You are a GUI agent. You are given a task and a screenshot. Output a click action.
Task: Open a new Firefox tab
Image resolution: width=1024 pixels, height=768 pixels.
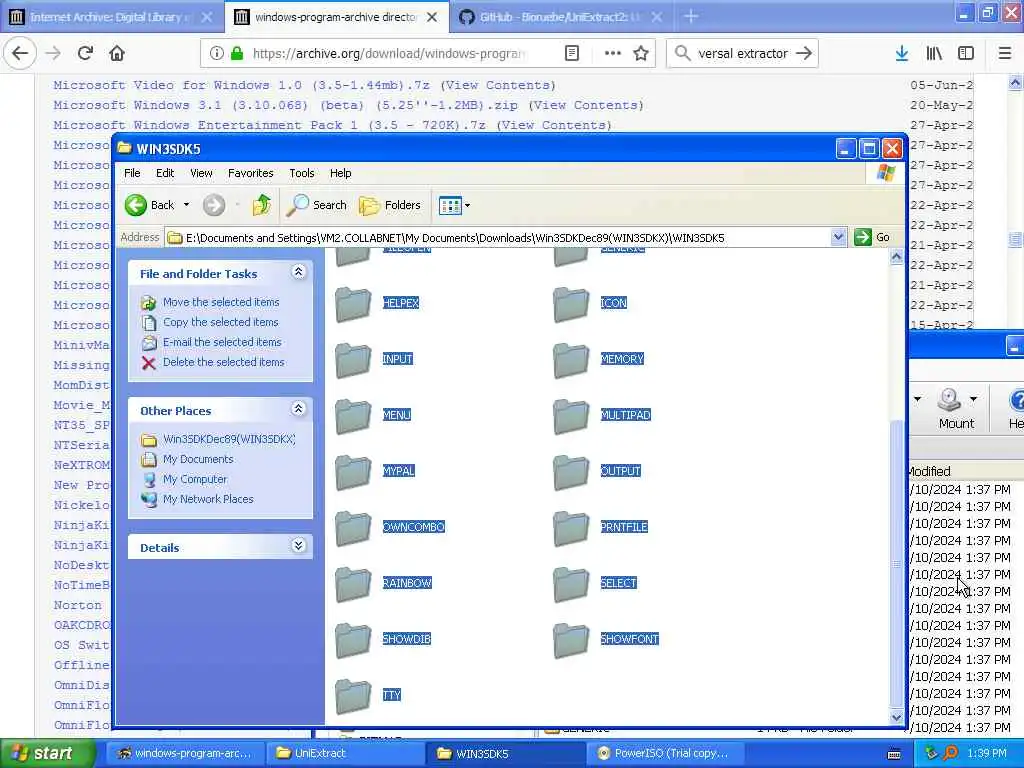pyautogui.click(x=691, y=17)
